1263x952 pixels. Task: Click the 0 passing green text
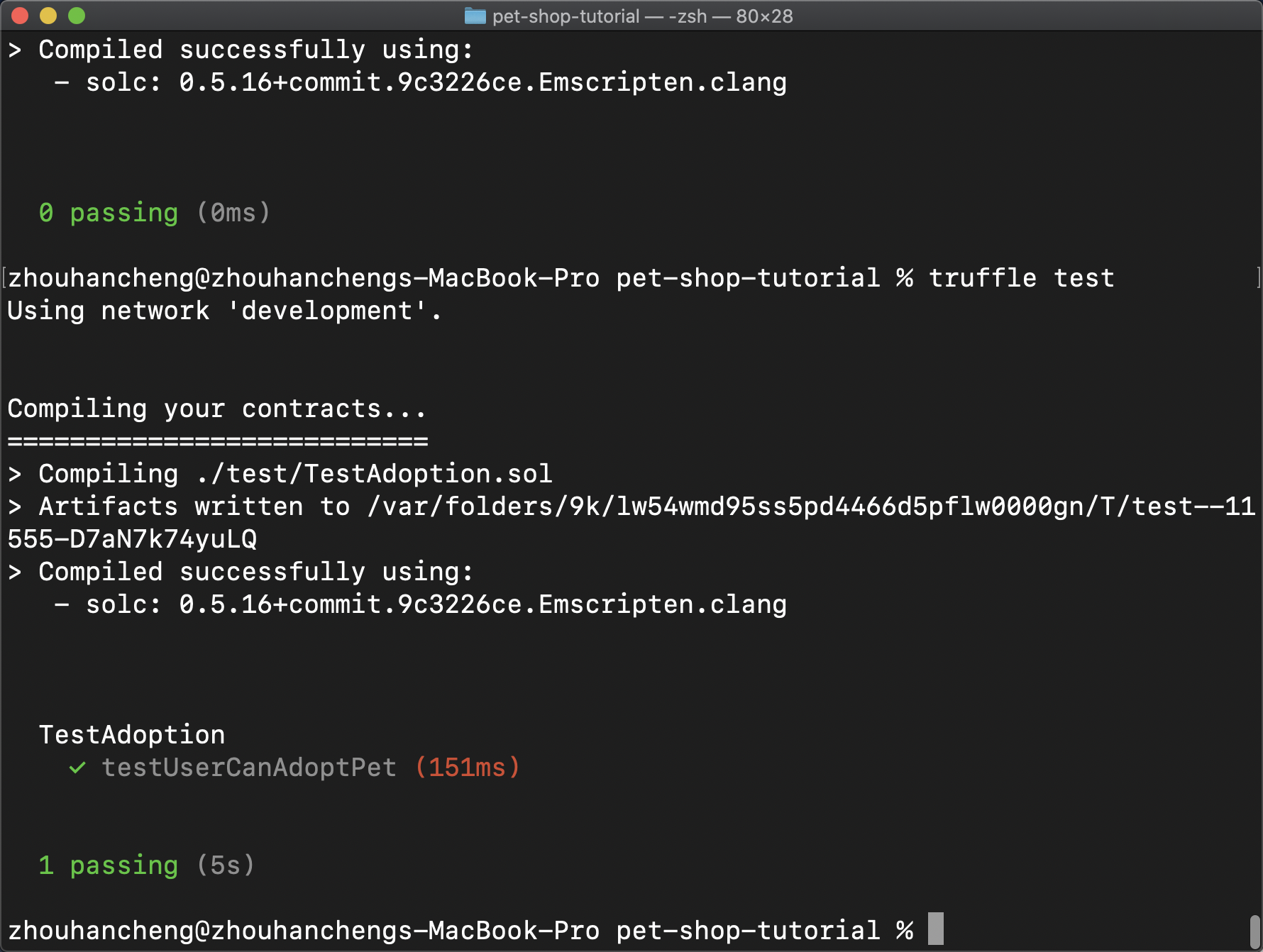pyautogui.click(x=110, y=212)
